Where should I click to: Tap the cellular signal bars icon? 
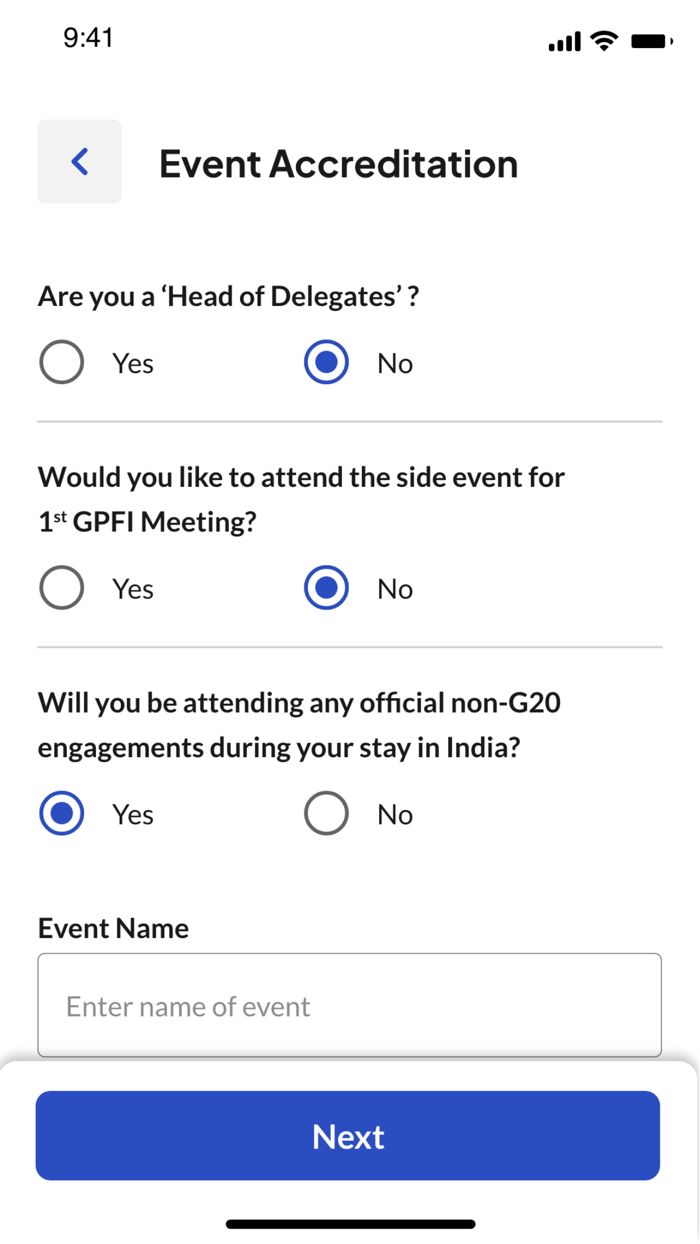click(564, 42)
